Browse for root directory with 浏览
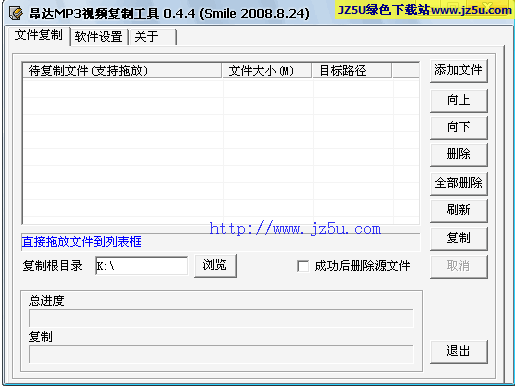Viewport: 515px width, 387px height. tap(215, 266)
